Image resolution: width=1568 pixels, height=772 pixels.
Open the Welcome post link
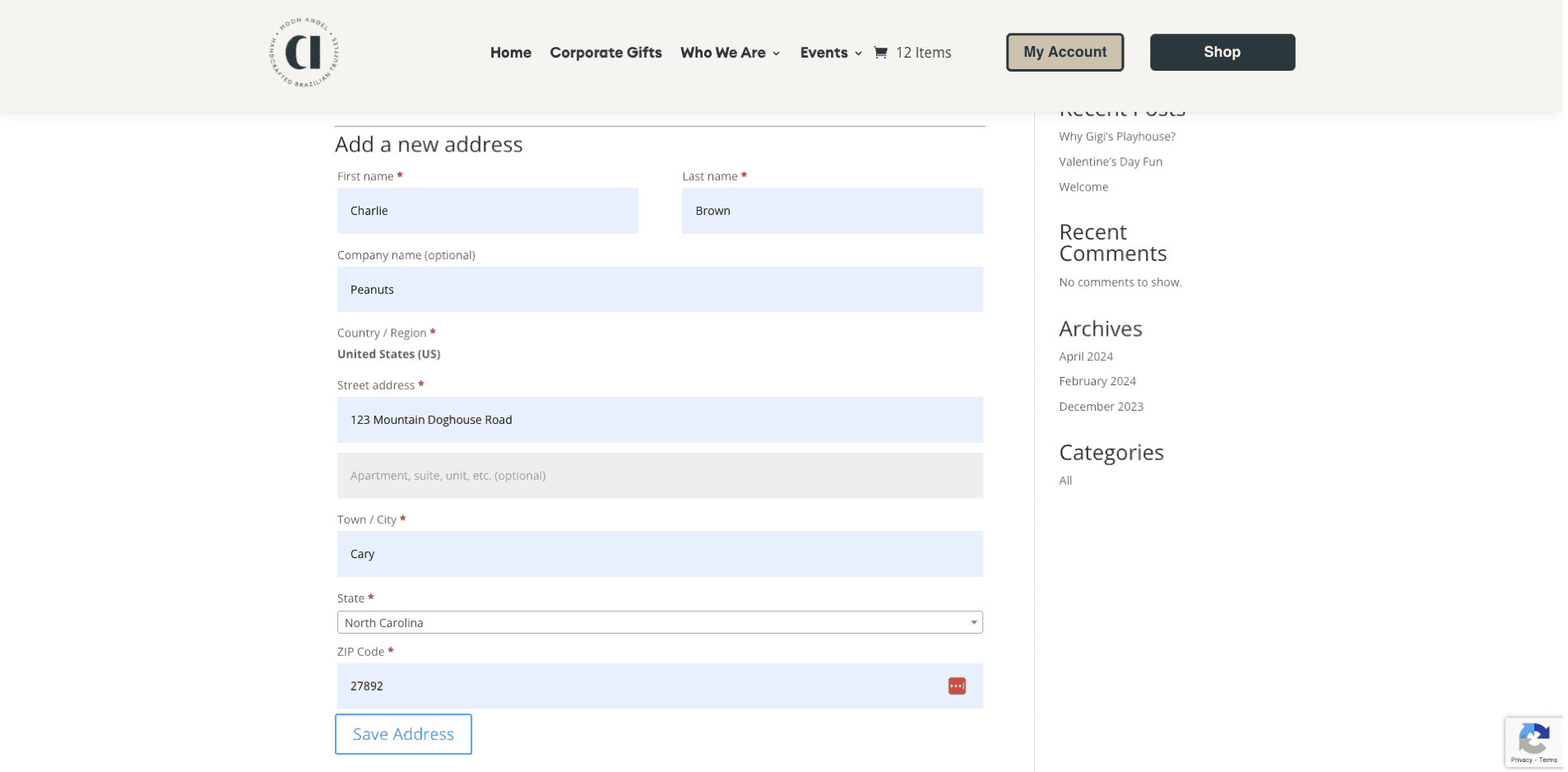coord(1083,187)
